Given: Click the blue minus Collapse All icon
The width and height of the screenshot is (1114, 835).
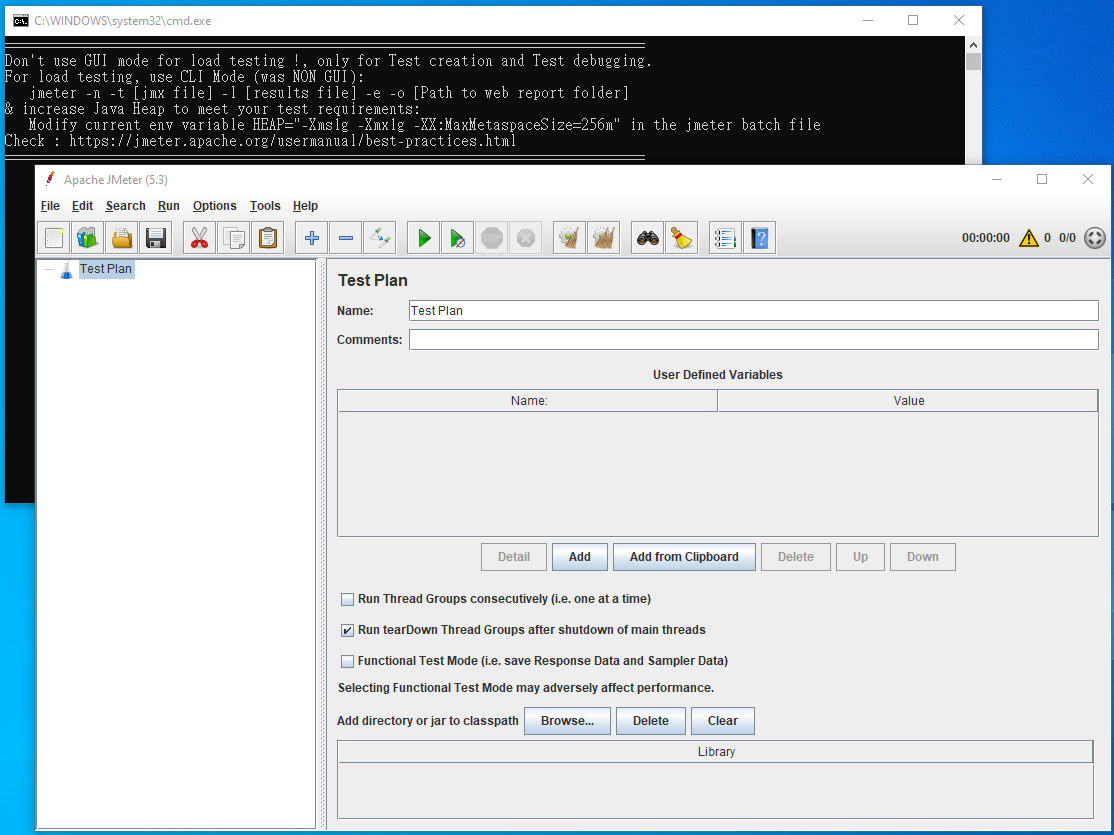Looking at the screenshot, I should [x=346, y=238].
